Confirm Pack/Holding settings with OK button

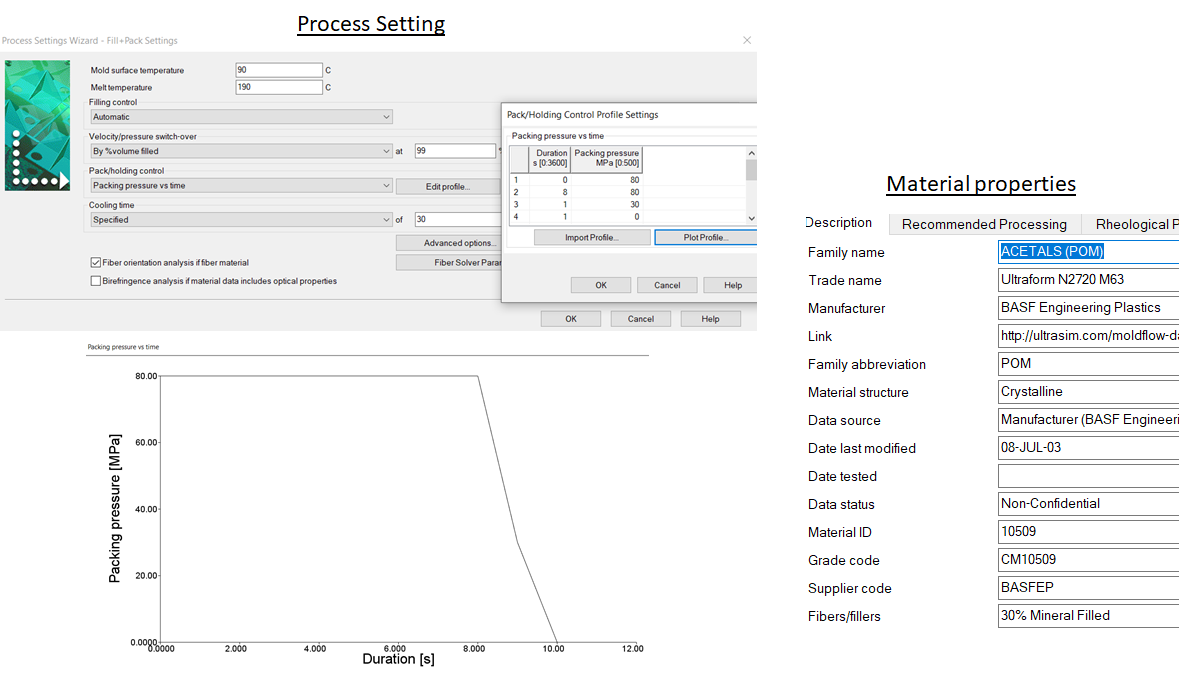tap(600, 284)
